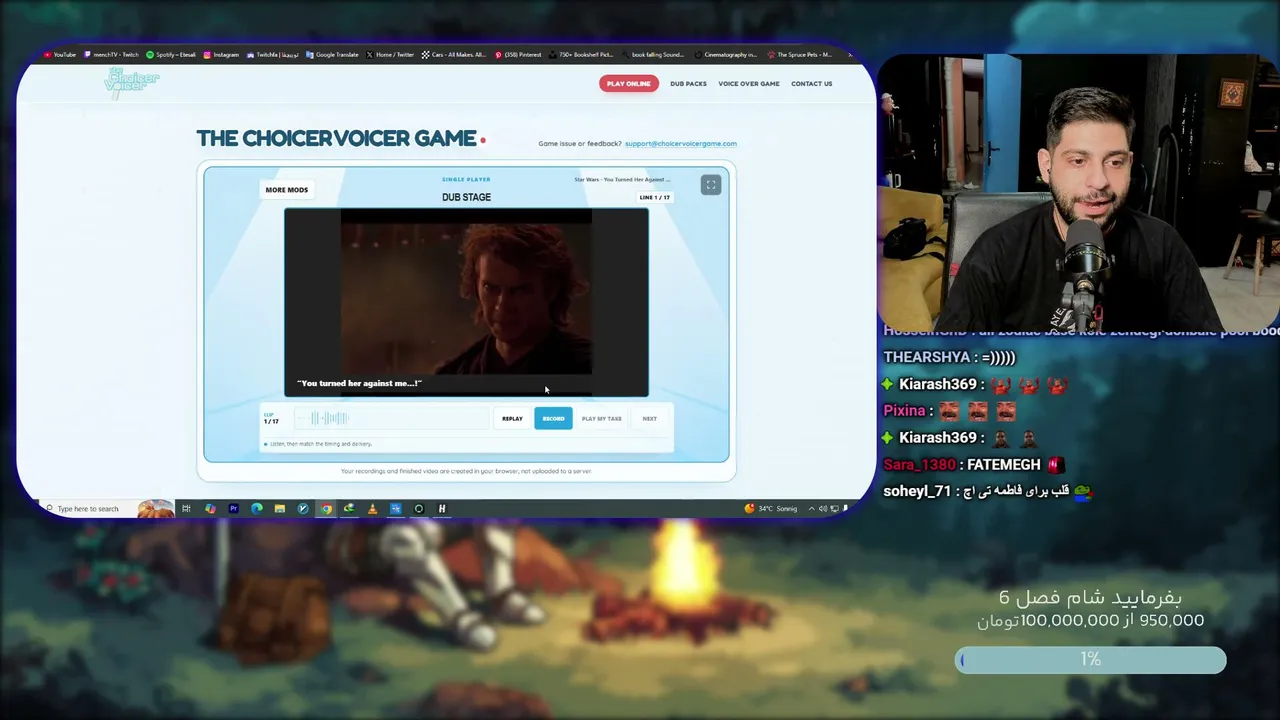1280x720 pixels.
Task: Open File Explorer from the taskbar
Action: point(279,508)
